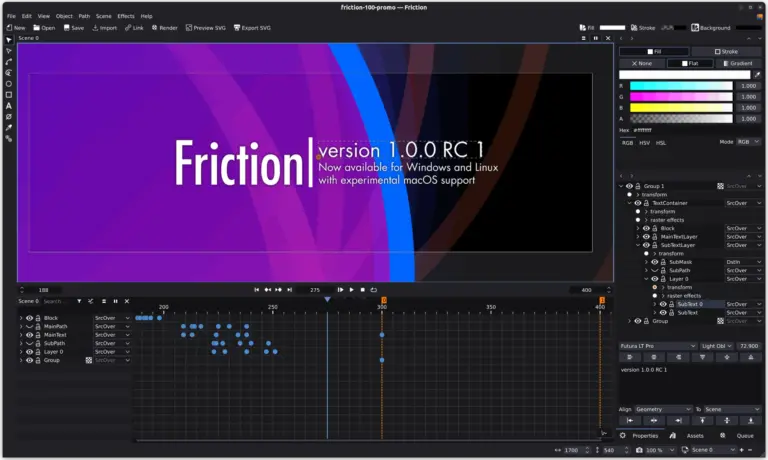This screenshot has width=768, height=460.
Task: Hide the Block layer in timeline
Action: coord(29,318)
